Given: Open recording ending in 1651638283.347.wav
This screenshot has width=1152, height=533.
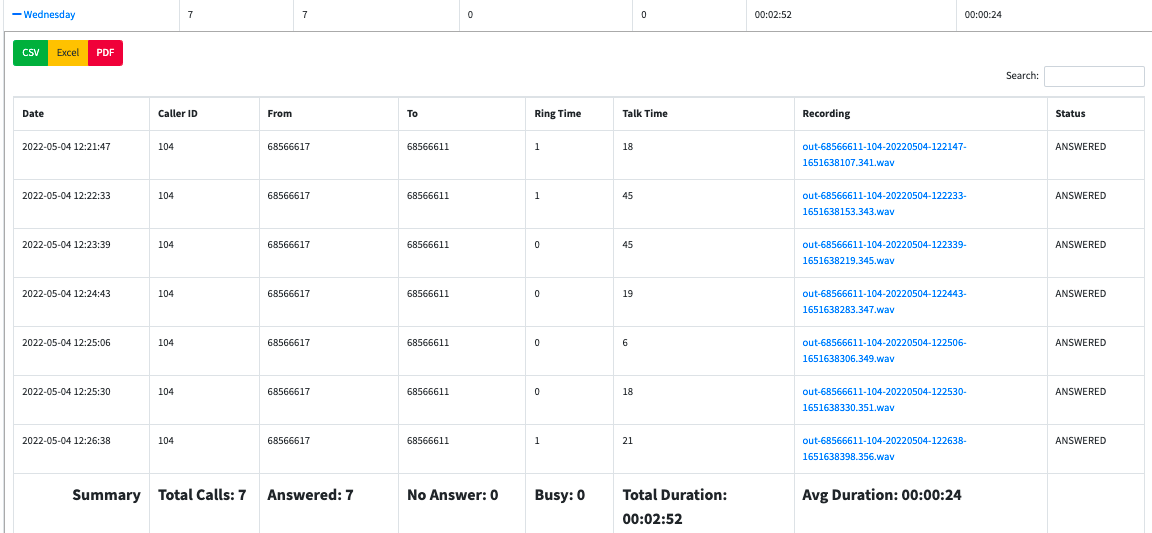Looking at the screenshot, I should [885, 301].
